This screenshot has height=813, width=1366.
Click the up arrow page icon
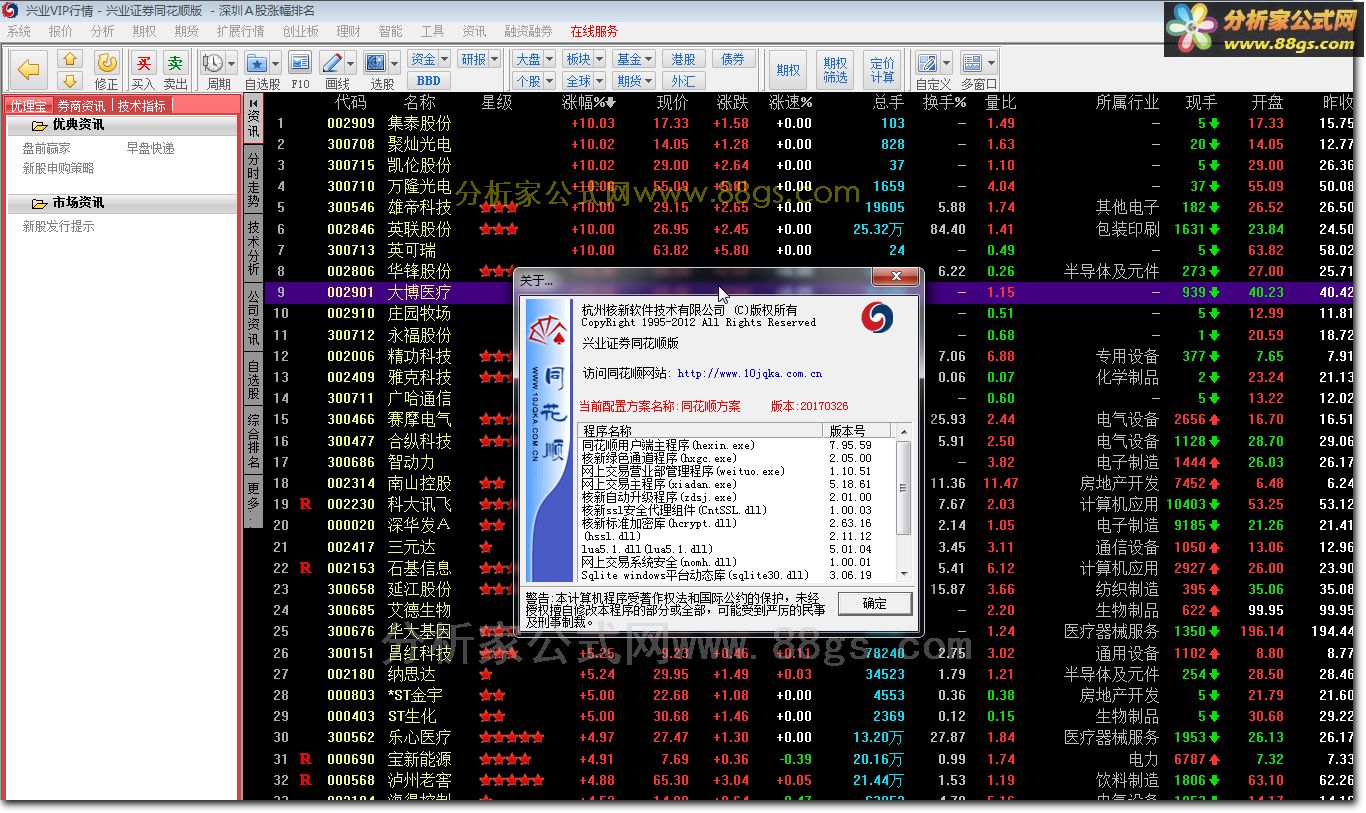pos(69,59)
